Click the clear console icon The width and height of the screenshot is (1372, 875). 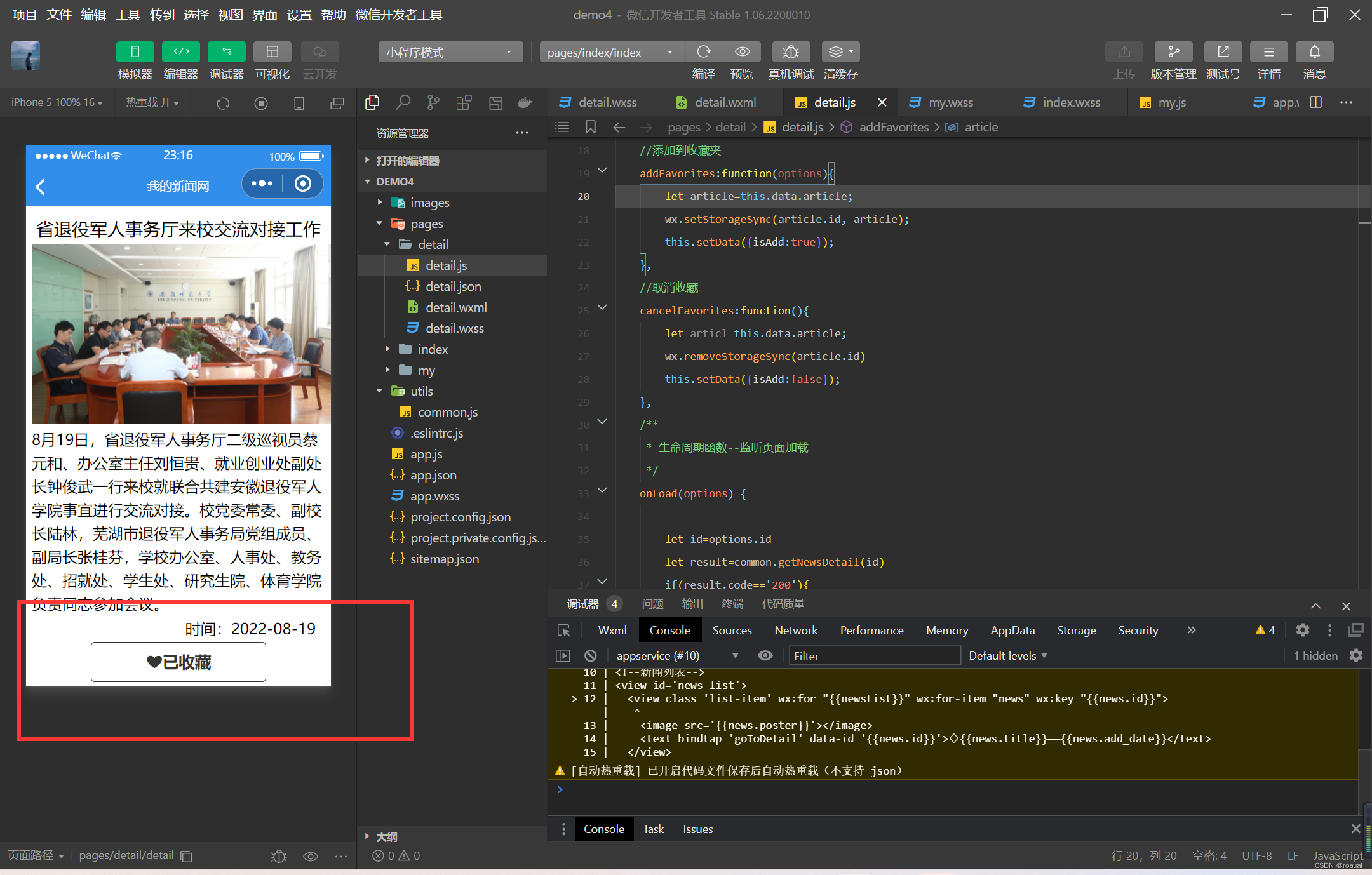[590, 655]
